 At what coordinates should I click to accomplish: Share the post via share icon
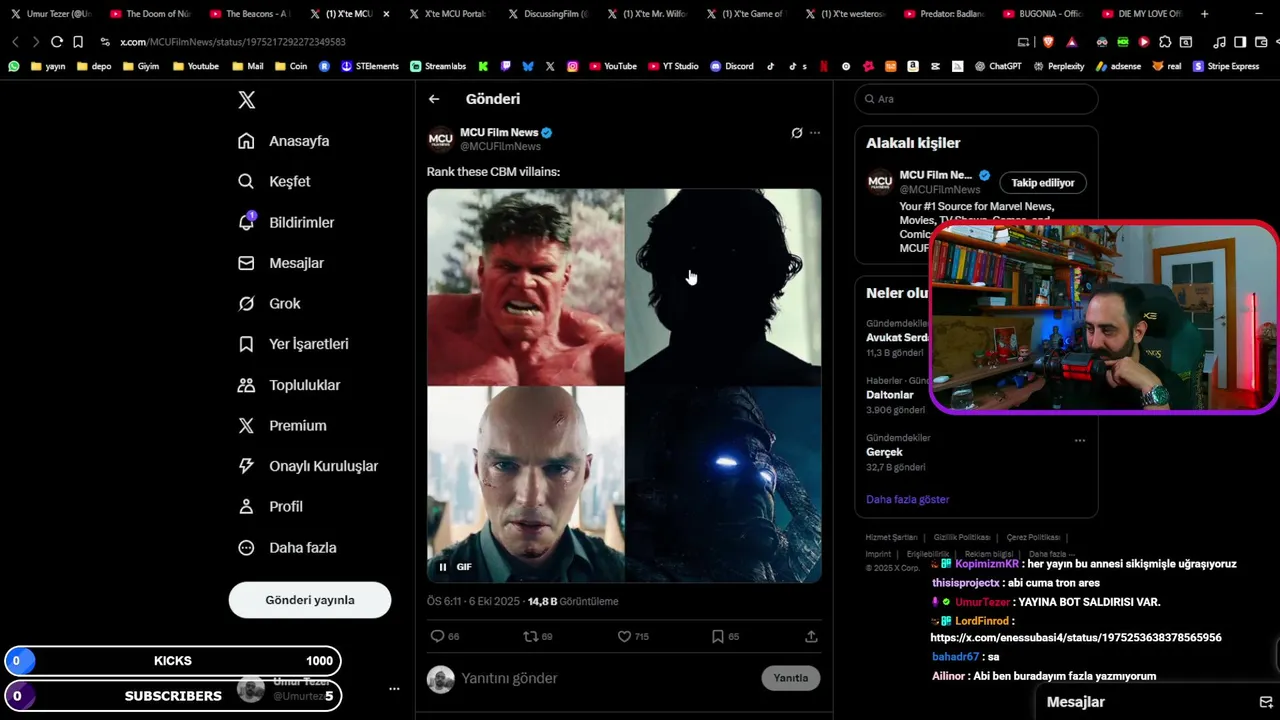click(x=811, y=636)
